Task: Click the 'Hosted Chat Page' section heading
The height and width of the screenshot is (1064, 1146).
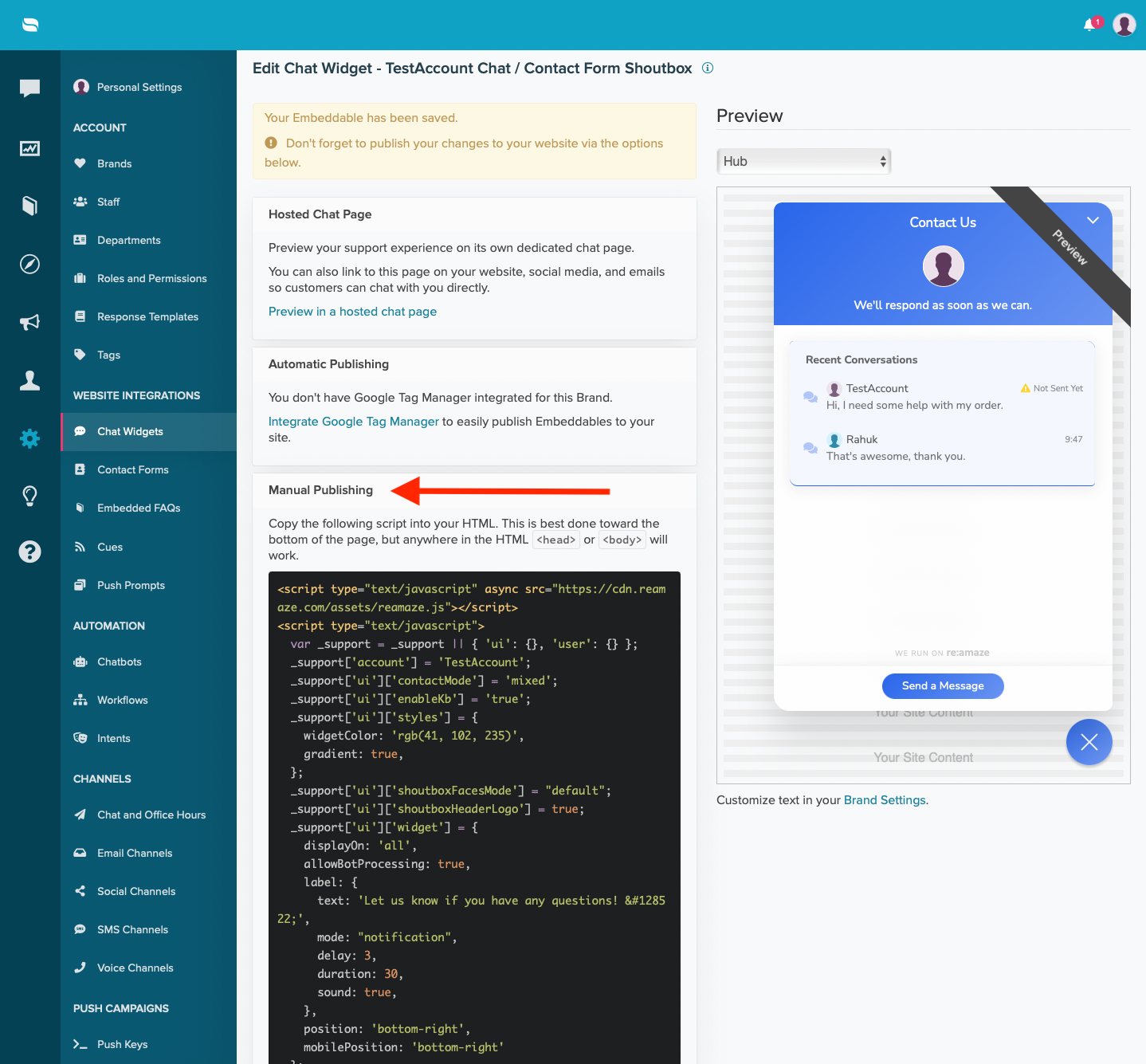Action: pos(320,214)
